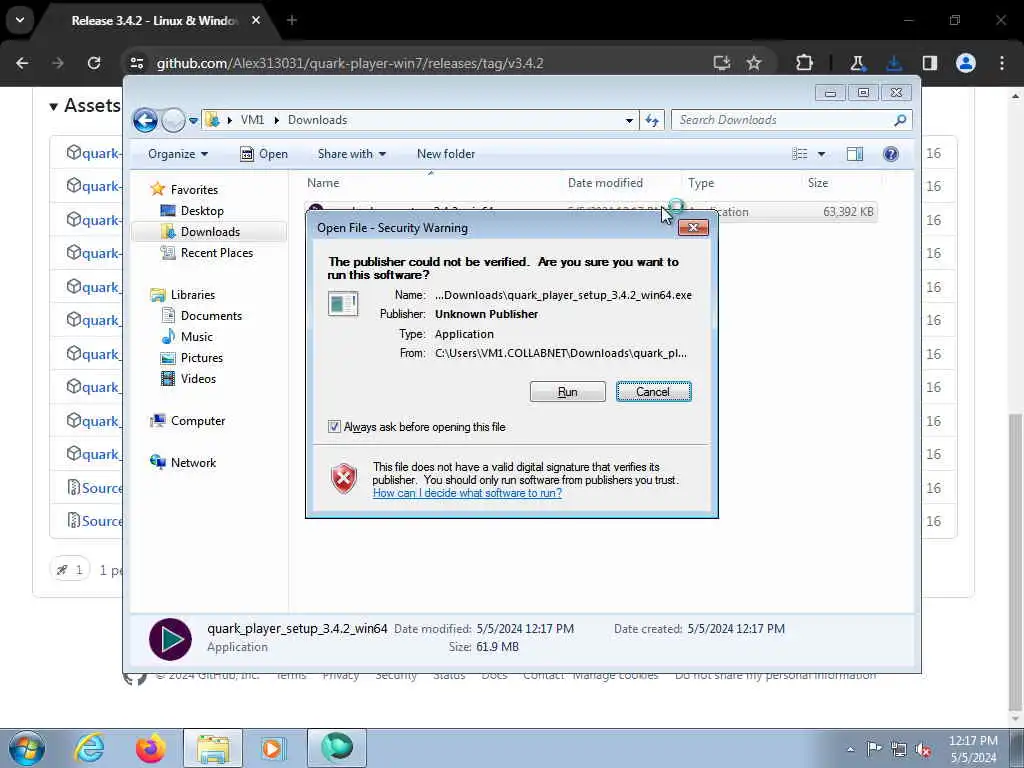The image size is (1024, 768).
Task: Open the browser three-dot menu
Action: click(x=1002, y=63)
